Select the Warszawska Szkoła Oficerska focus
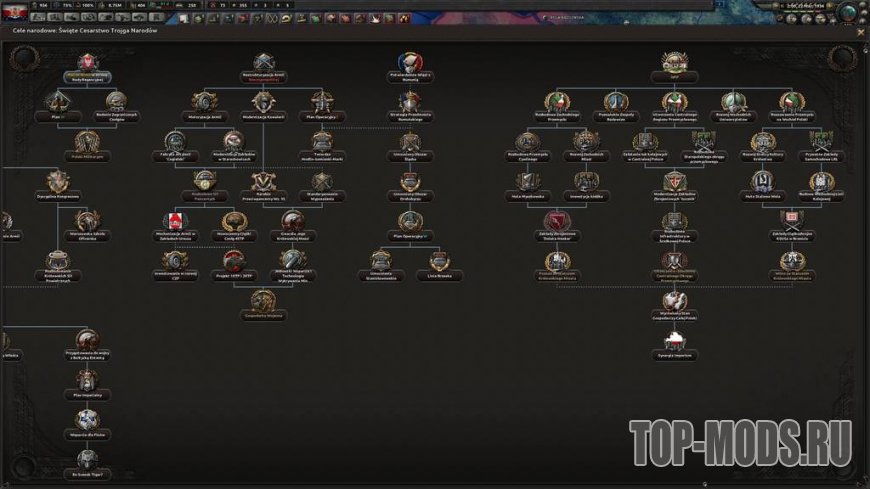The image size is (870, 489). [x=88, y=221]
